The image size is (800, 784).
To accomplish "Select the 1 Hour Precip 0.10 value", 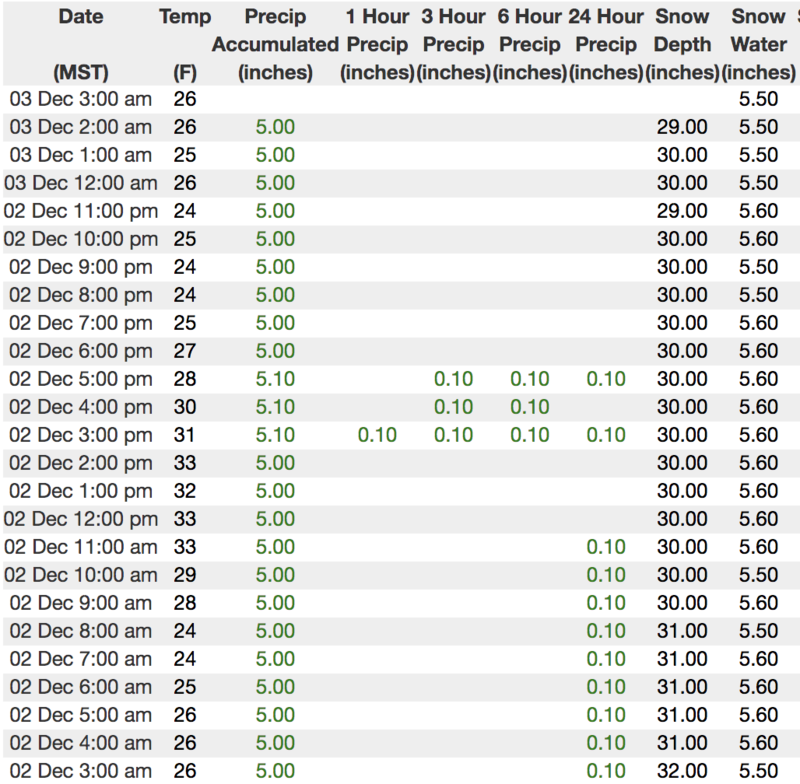I will tap(378, 435).
